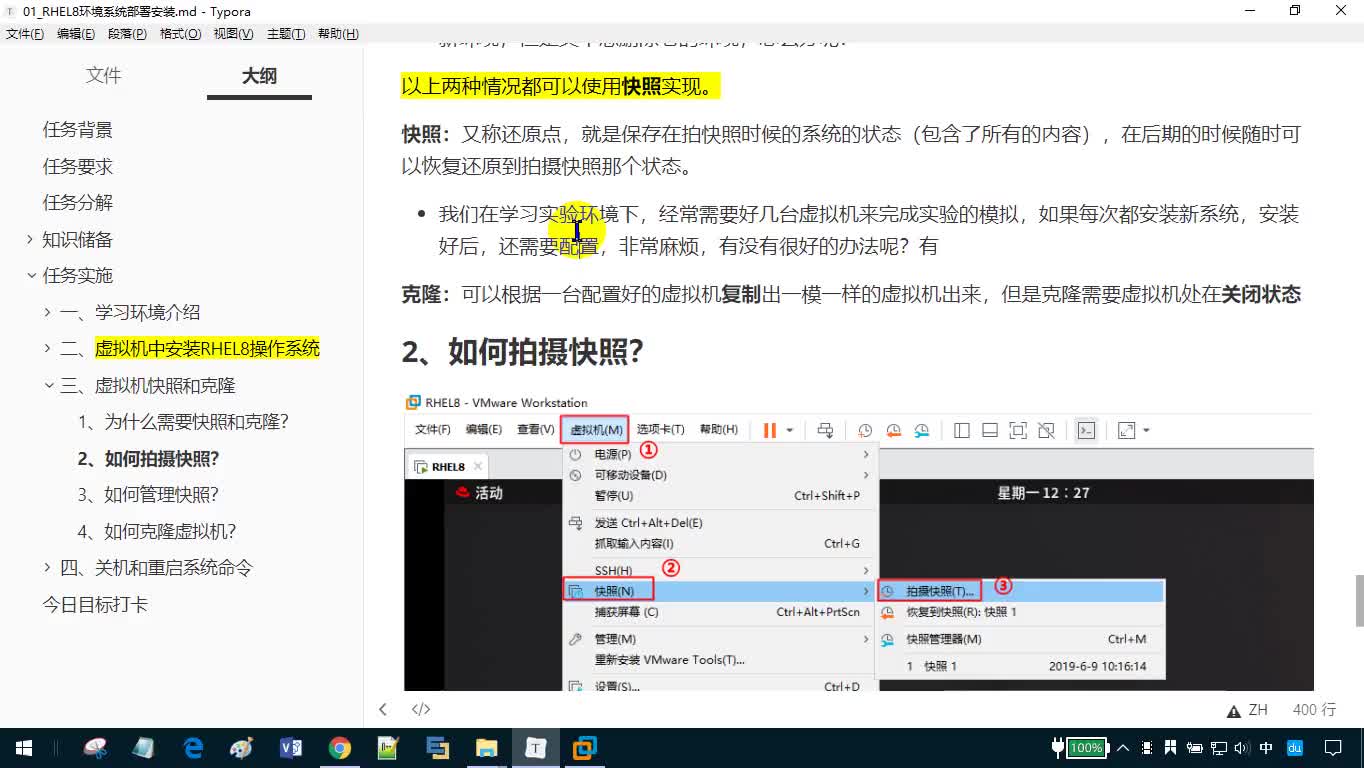The width and height of the screenshot is (1364, 768).
Task: Open Visio from the taskbar
Action: tap(291, 748)
